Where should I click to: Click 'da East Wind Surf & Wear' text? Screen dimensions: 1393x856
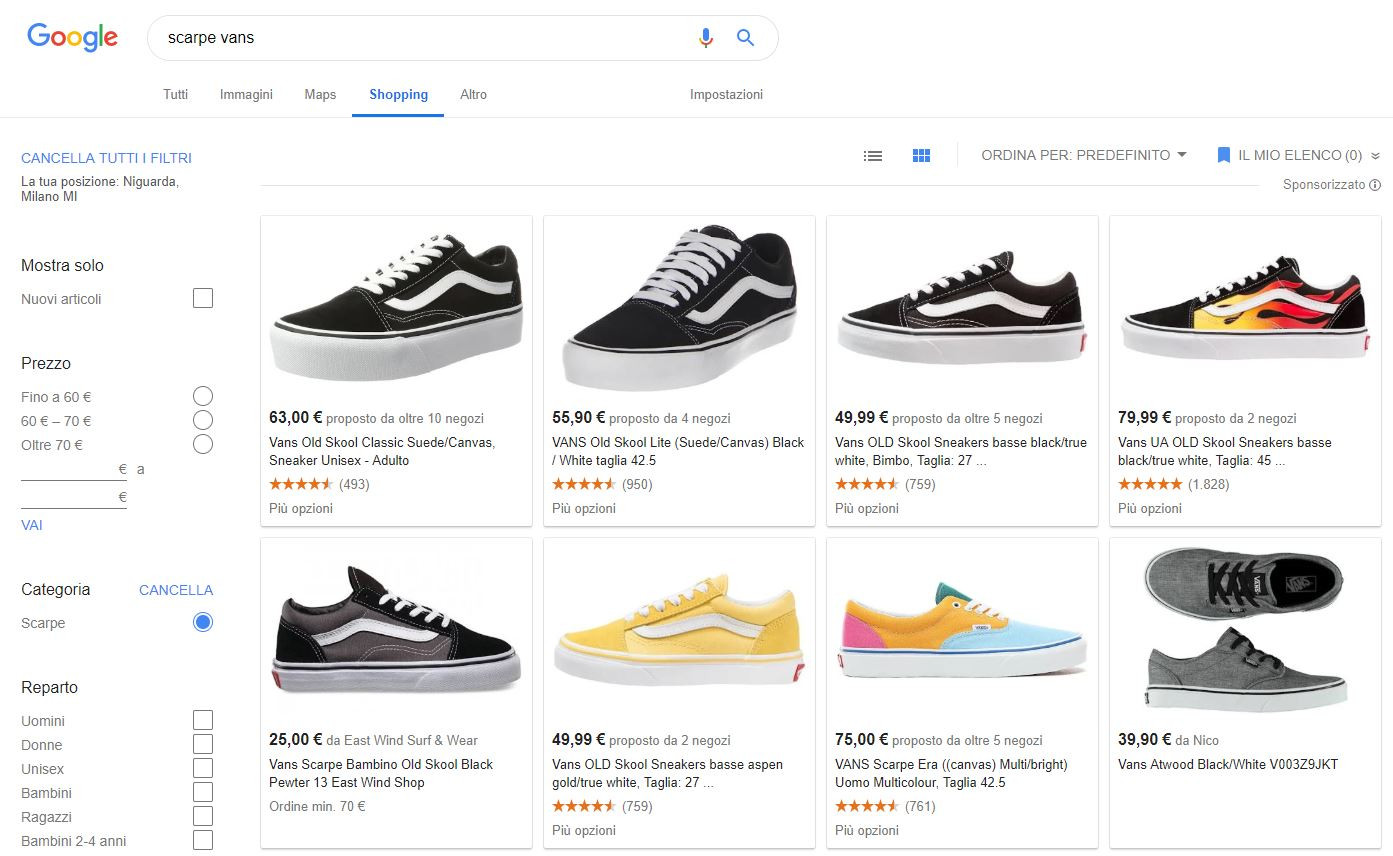coord(402,740)
